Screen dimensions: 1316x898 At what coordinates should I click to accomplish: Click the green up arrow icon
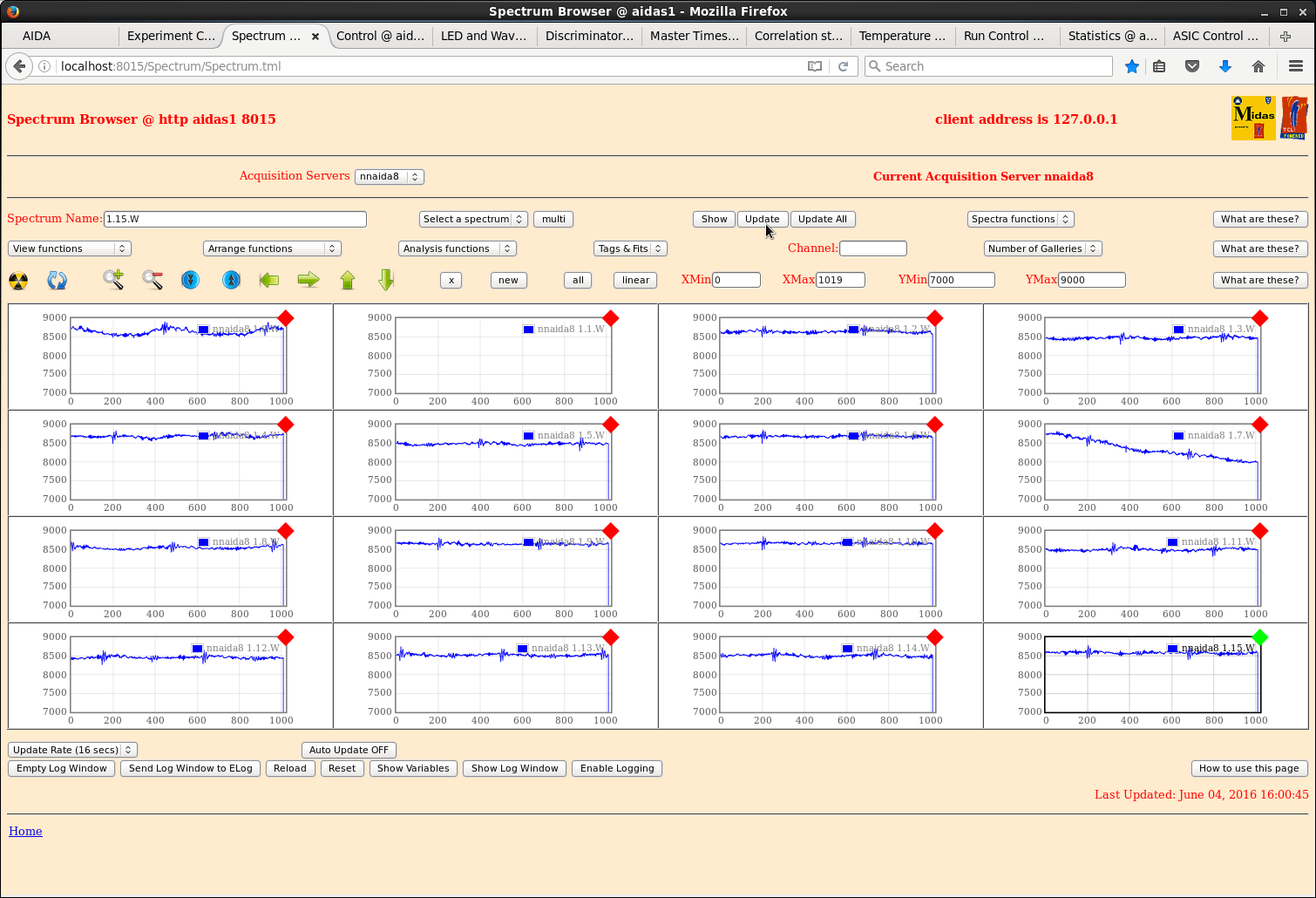348,280
